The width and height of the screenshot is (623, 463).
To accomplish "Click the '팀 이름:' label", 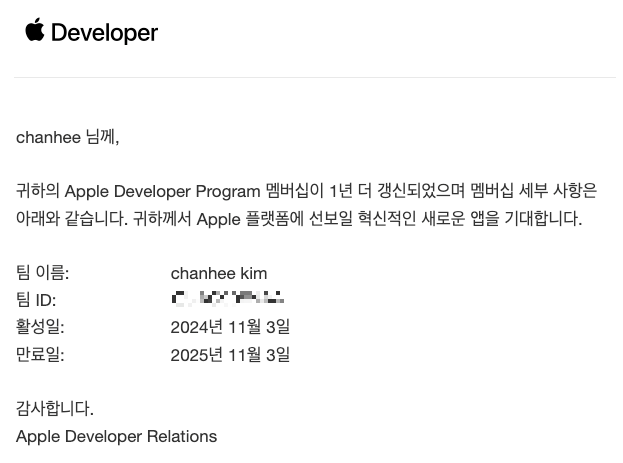I will coord(43,273).
